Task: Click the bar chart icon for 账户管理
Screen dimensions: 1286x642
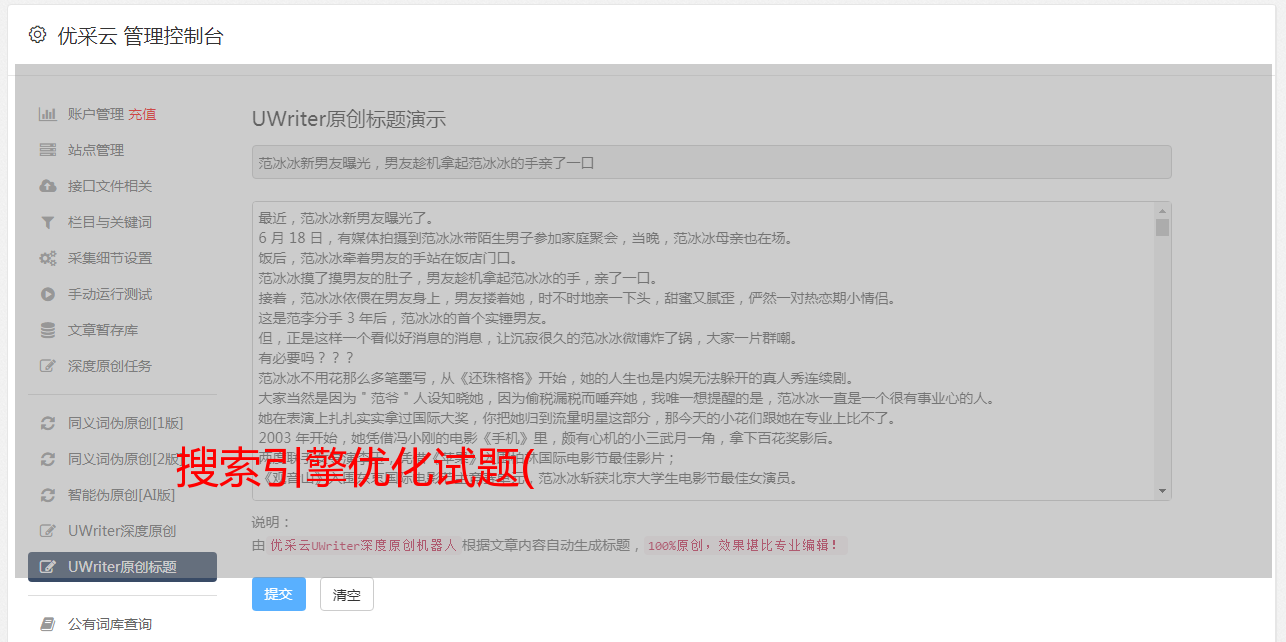Action: coord(47,114)
